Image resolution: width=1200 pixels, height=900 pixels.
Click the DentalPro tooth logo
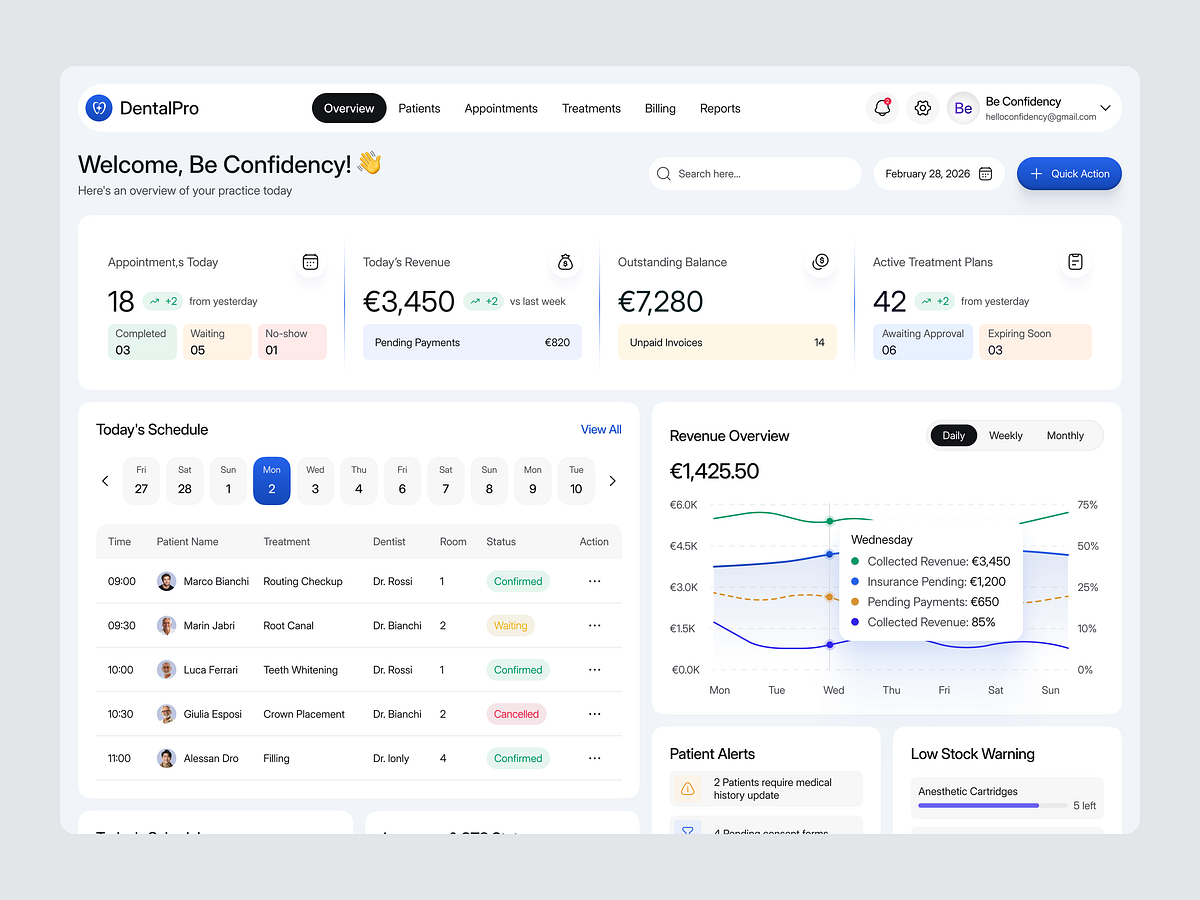coord(98,107)
